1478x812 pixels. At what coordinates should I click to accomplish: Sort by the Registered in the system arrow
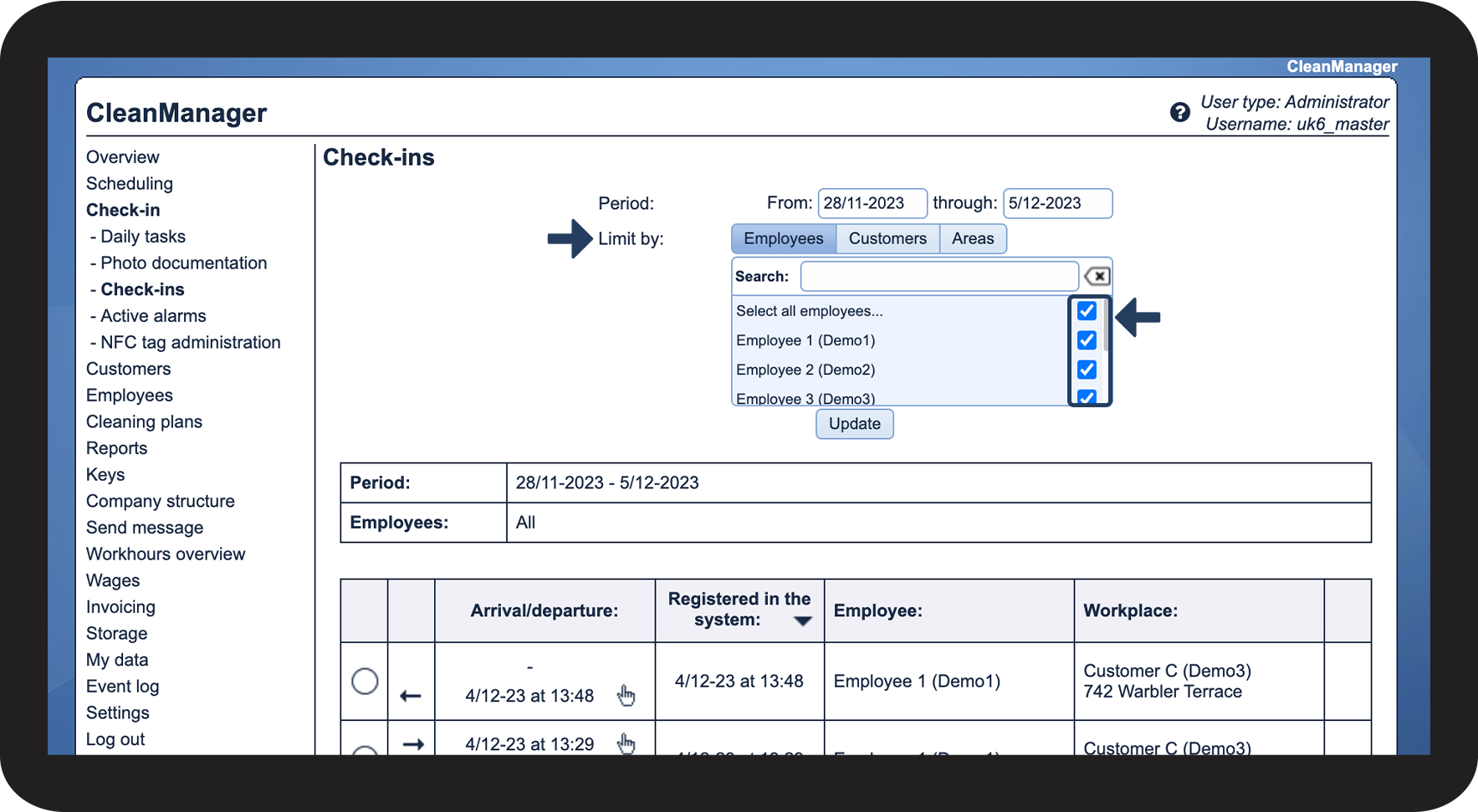pos(803,621)
